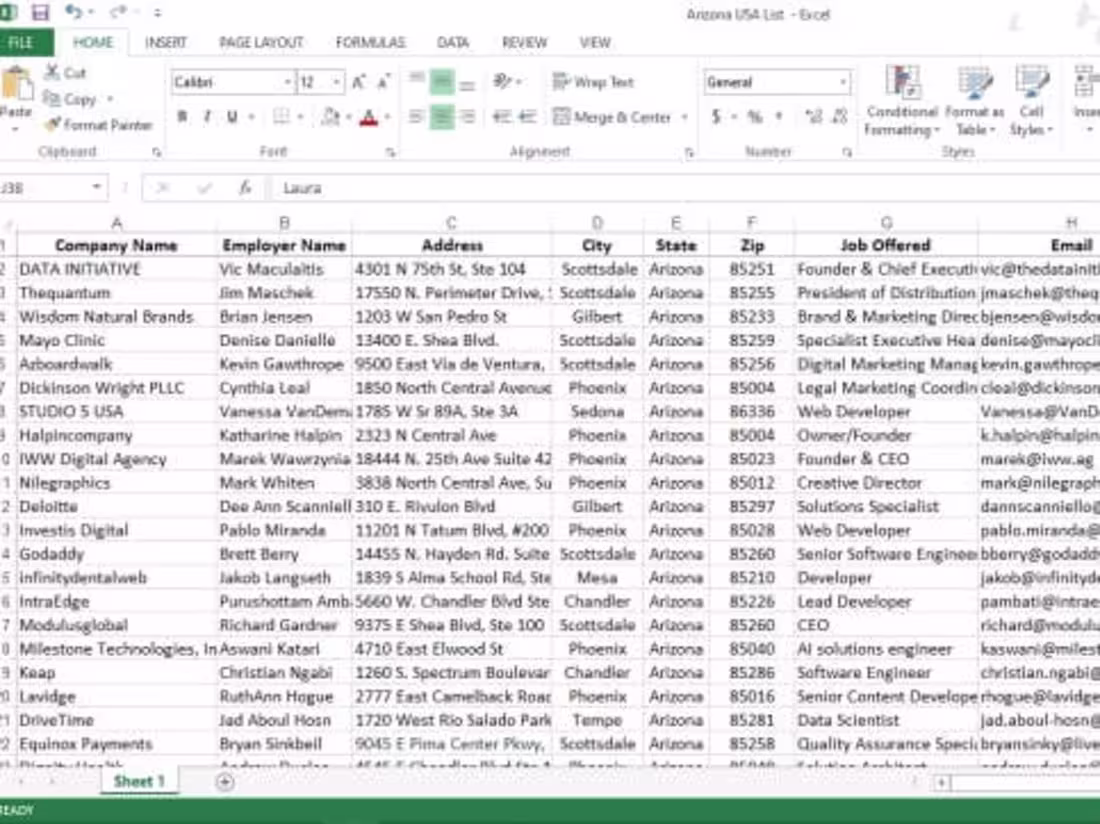Open Format as Table gallery
1100x824 pixels.
[974, 101]
